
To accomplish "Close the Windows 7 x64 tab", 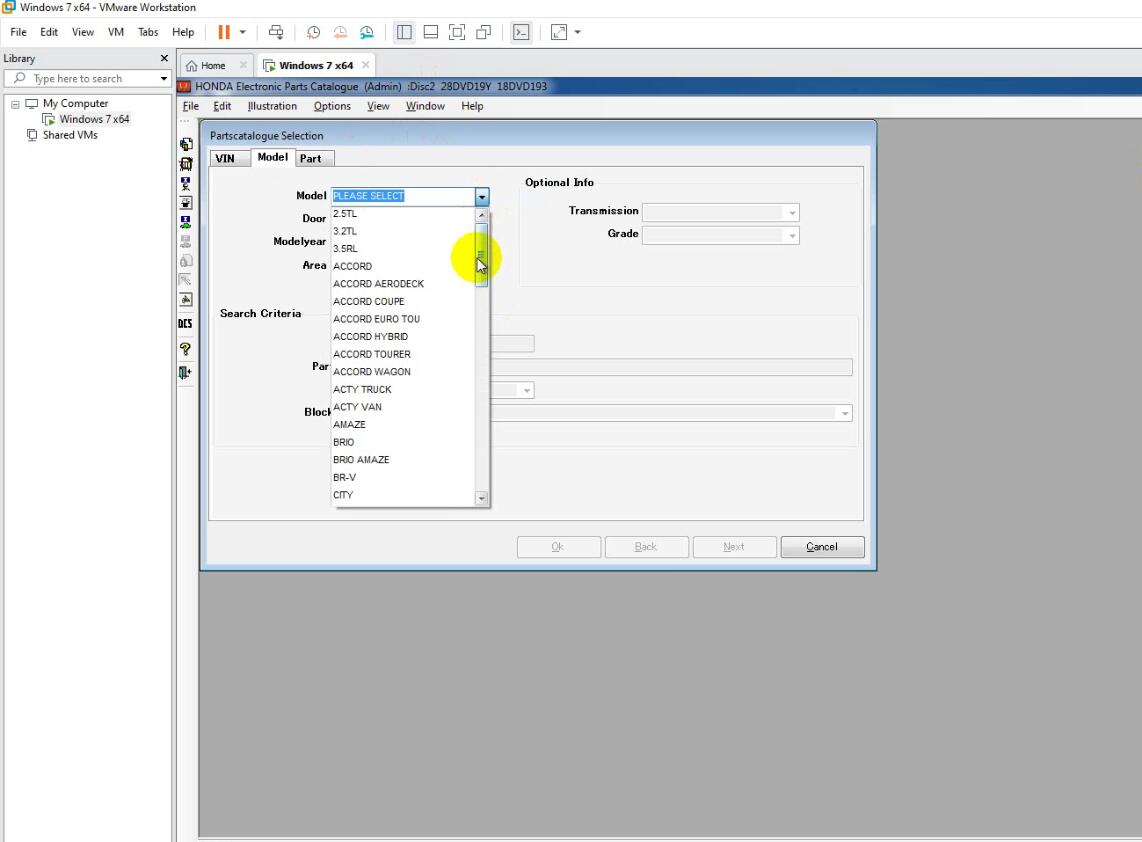I will click(x=366, y=65).
